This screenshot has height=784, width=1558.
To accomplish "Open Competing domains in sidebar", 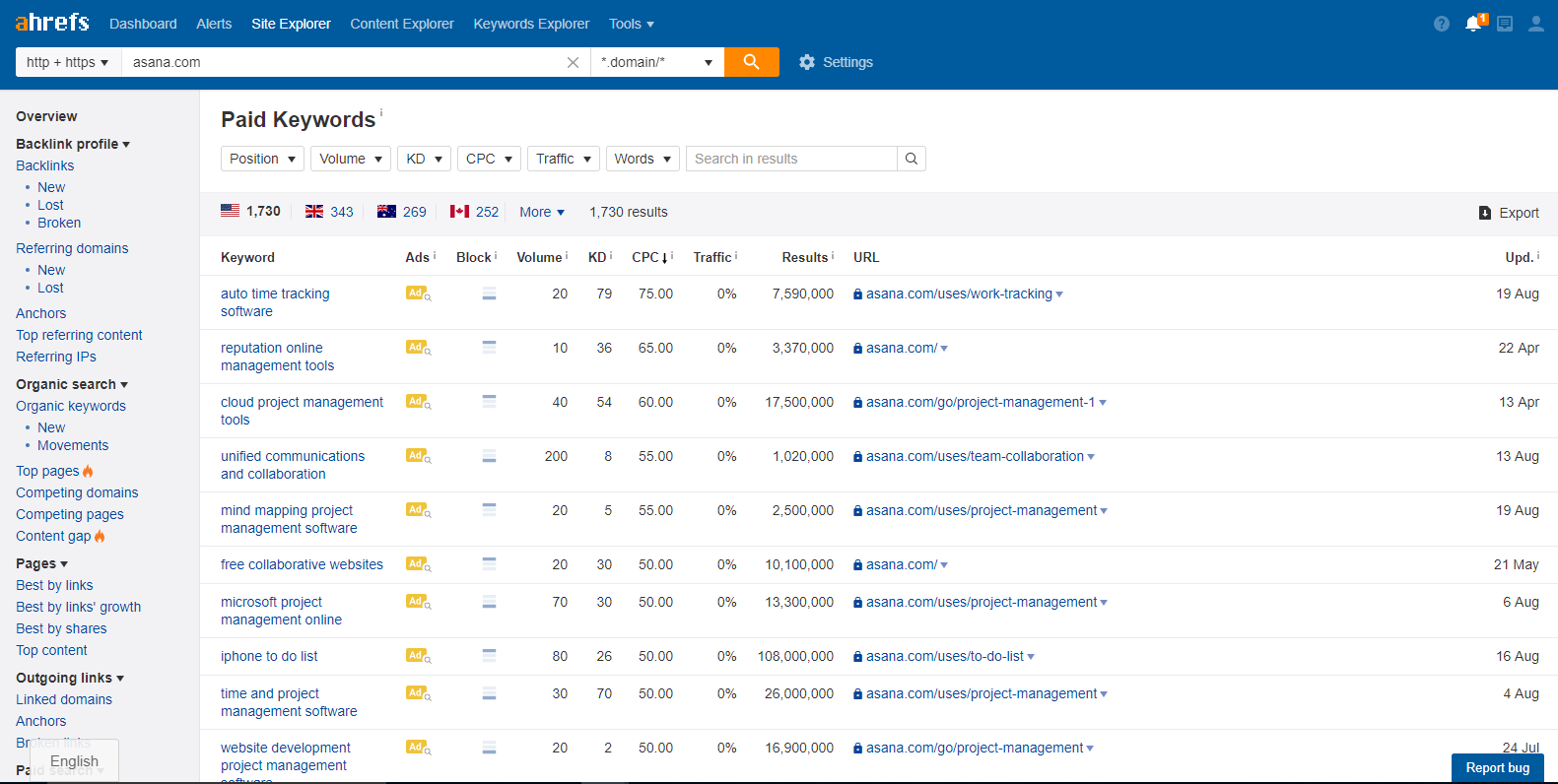I will coord(77,492).
